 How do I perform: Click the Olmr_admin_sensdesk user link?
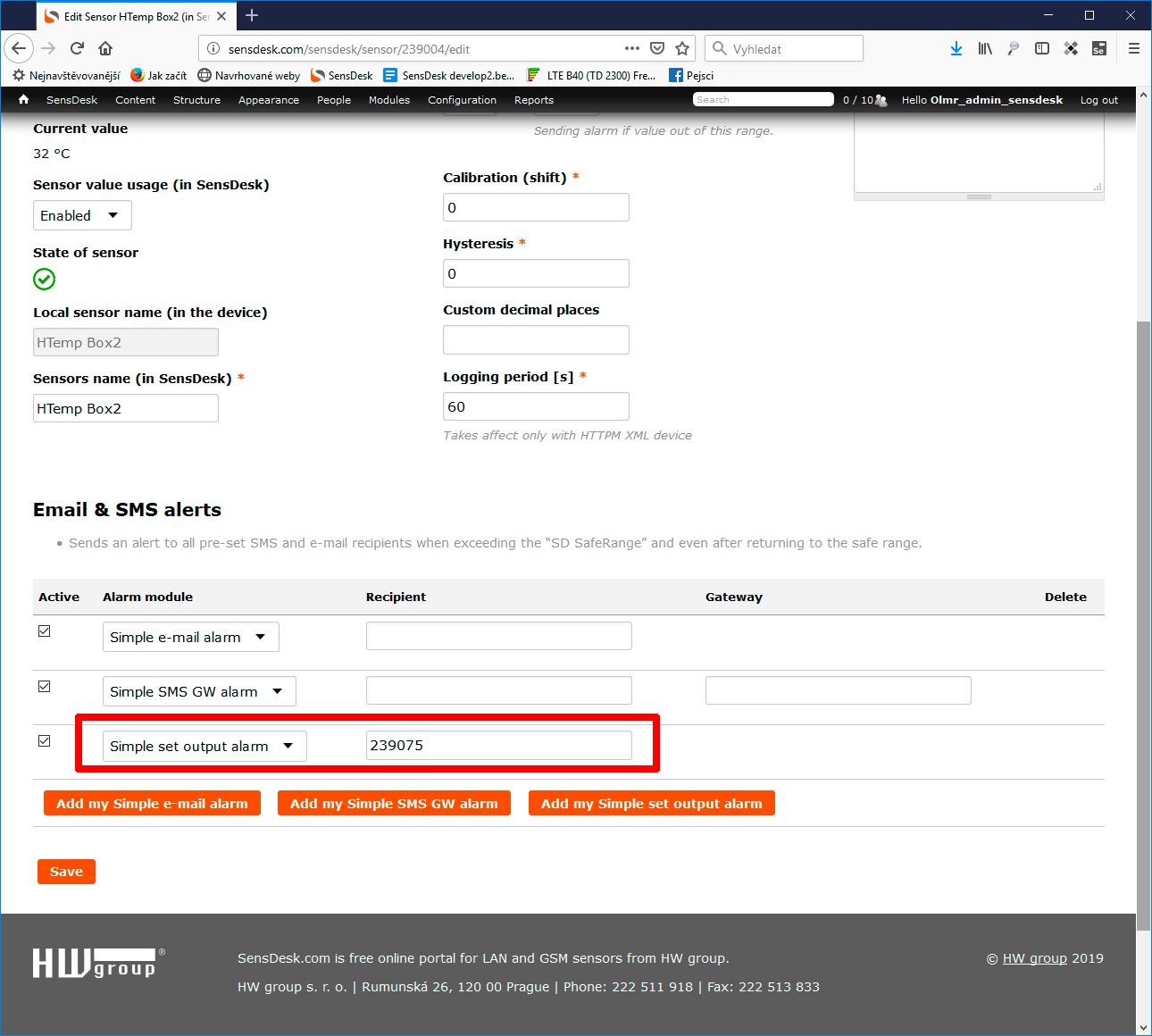point(997,100)
